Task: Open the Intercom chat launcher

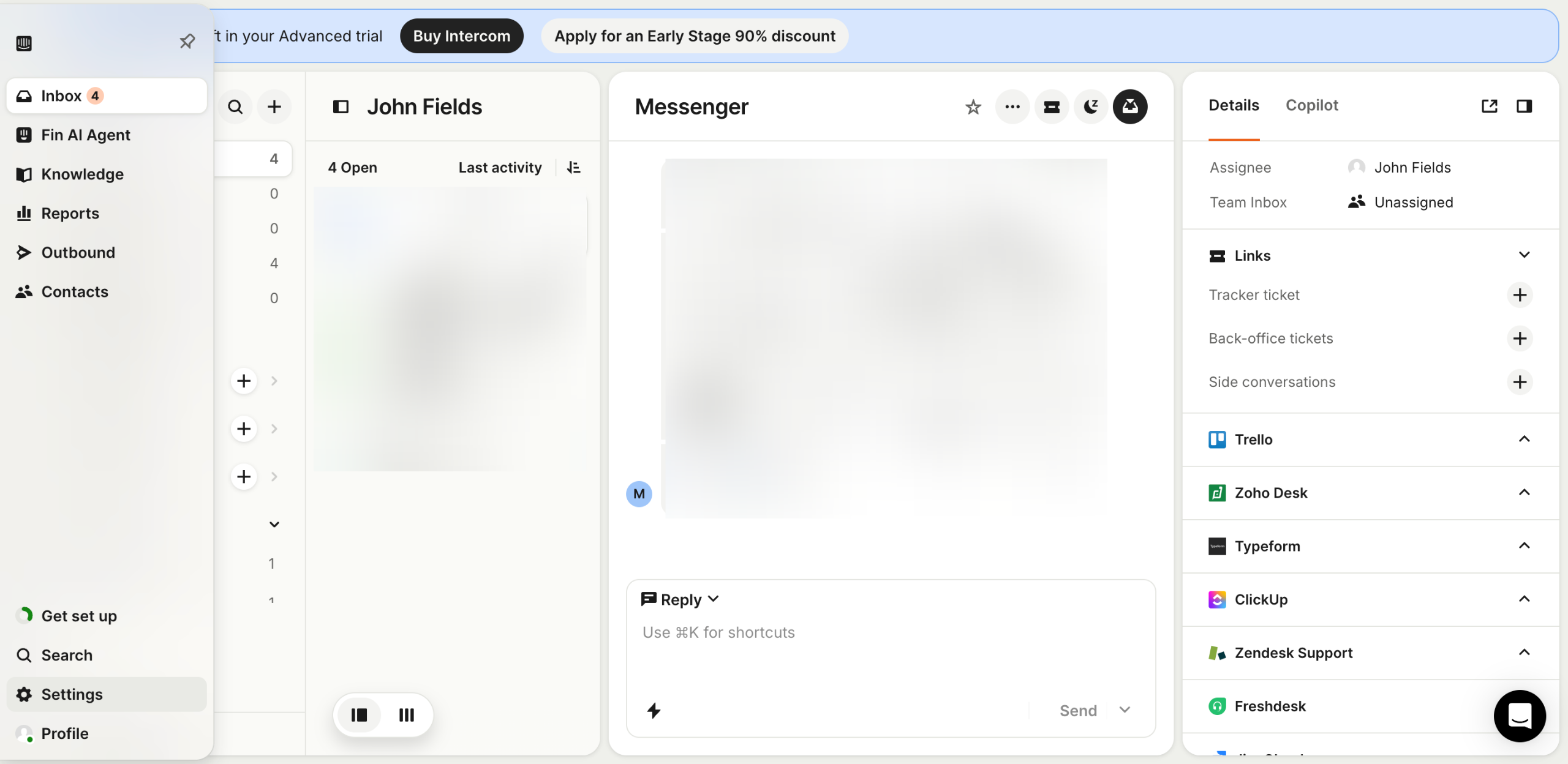Action: point(1519,716)
